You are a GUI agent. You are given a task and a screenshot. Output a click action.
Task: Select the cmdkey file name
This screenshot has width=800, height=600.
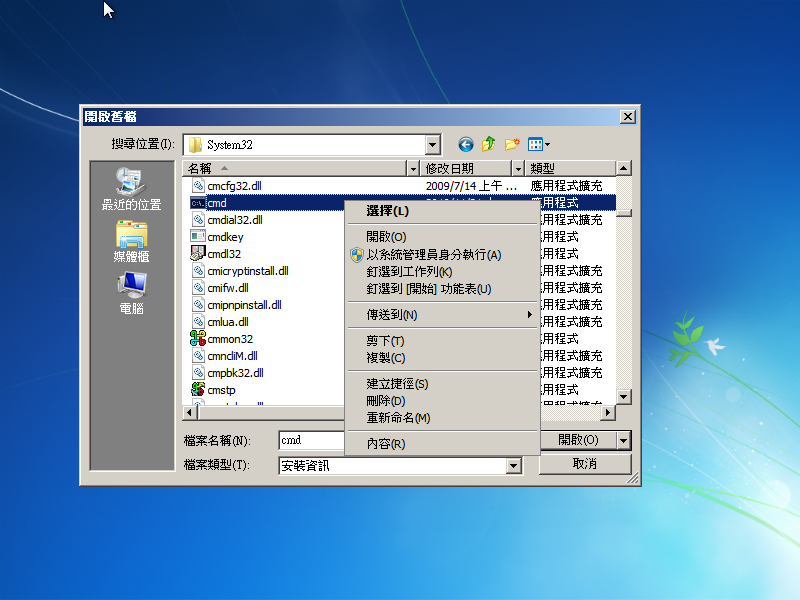click(x=226, y=237)
